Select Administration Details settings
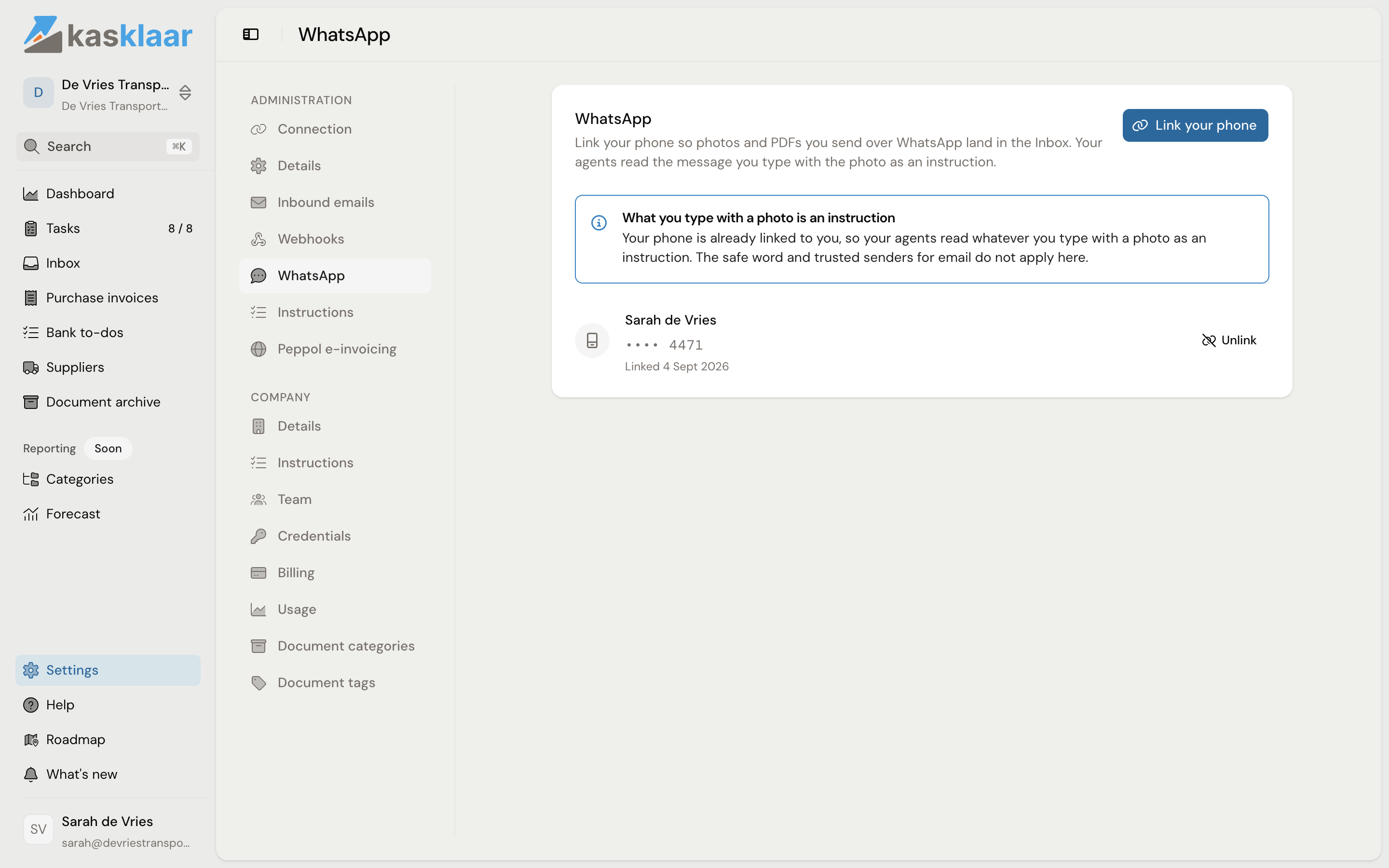 coord(335,166)
